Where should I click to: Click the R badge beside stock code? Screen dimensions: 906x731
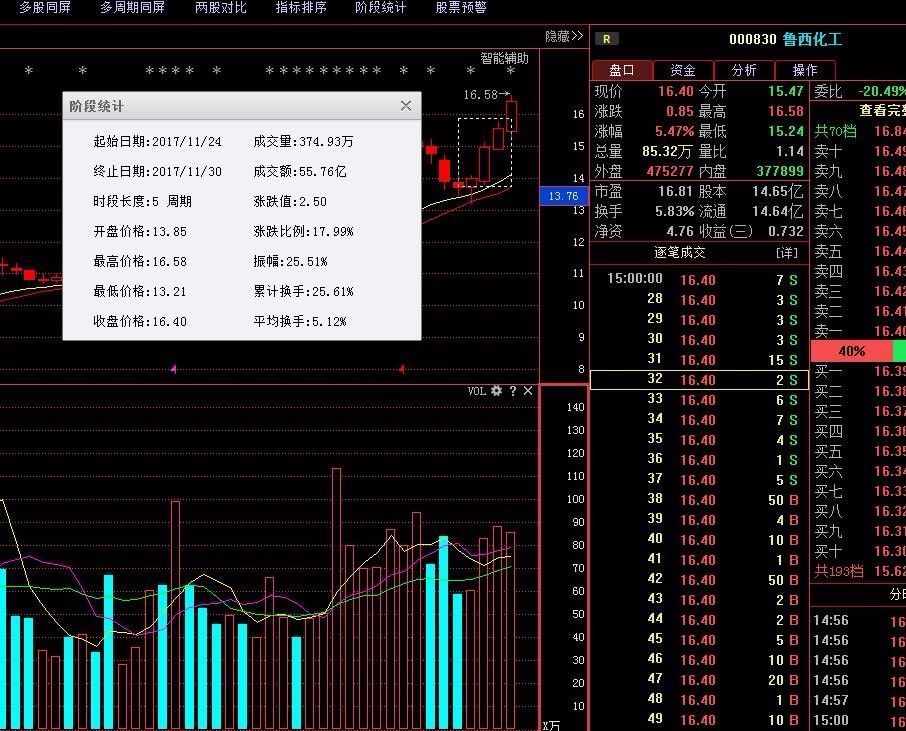[x=606, y=39]
